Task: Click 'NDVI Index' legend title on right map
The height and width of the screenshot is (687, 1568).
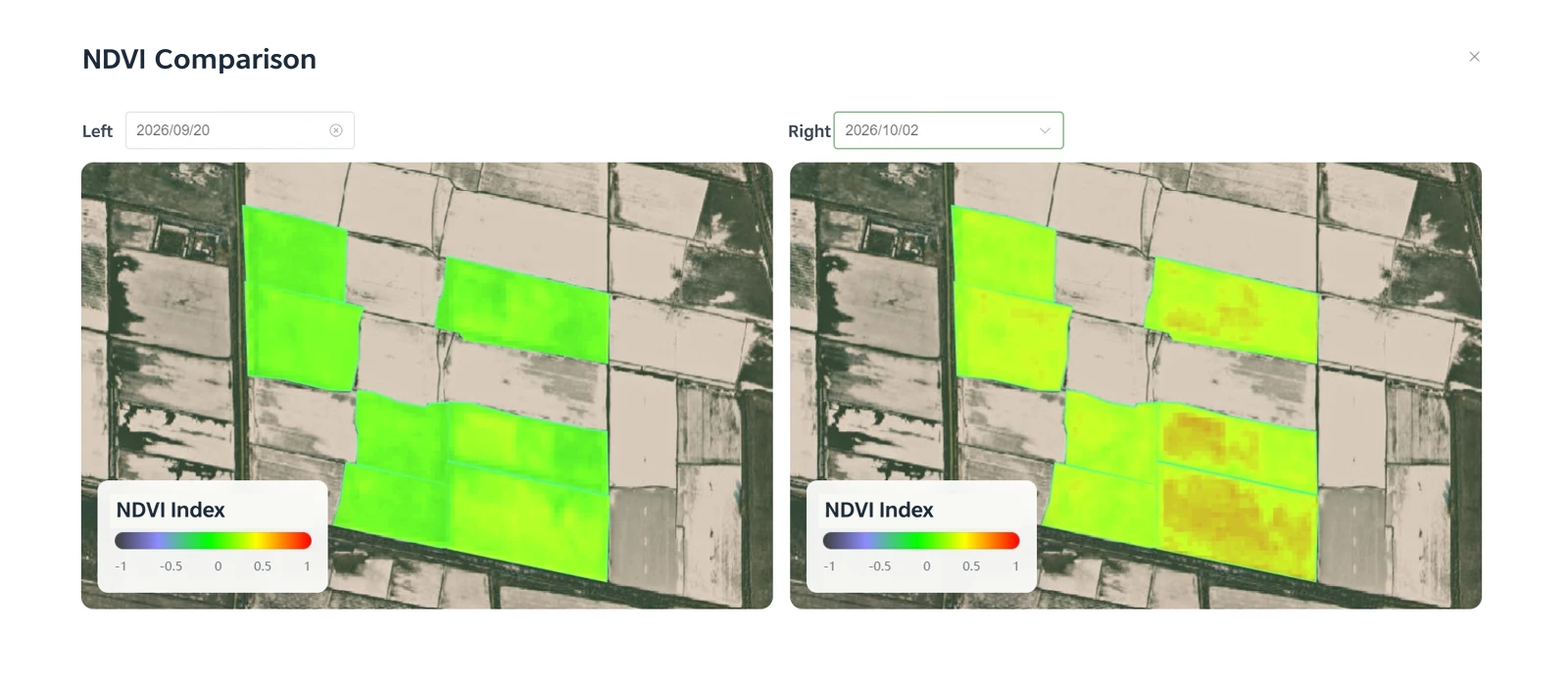Action: (879, 510)
